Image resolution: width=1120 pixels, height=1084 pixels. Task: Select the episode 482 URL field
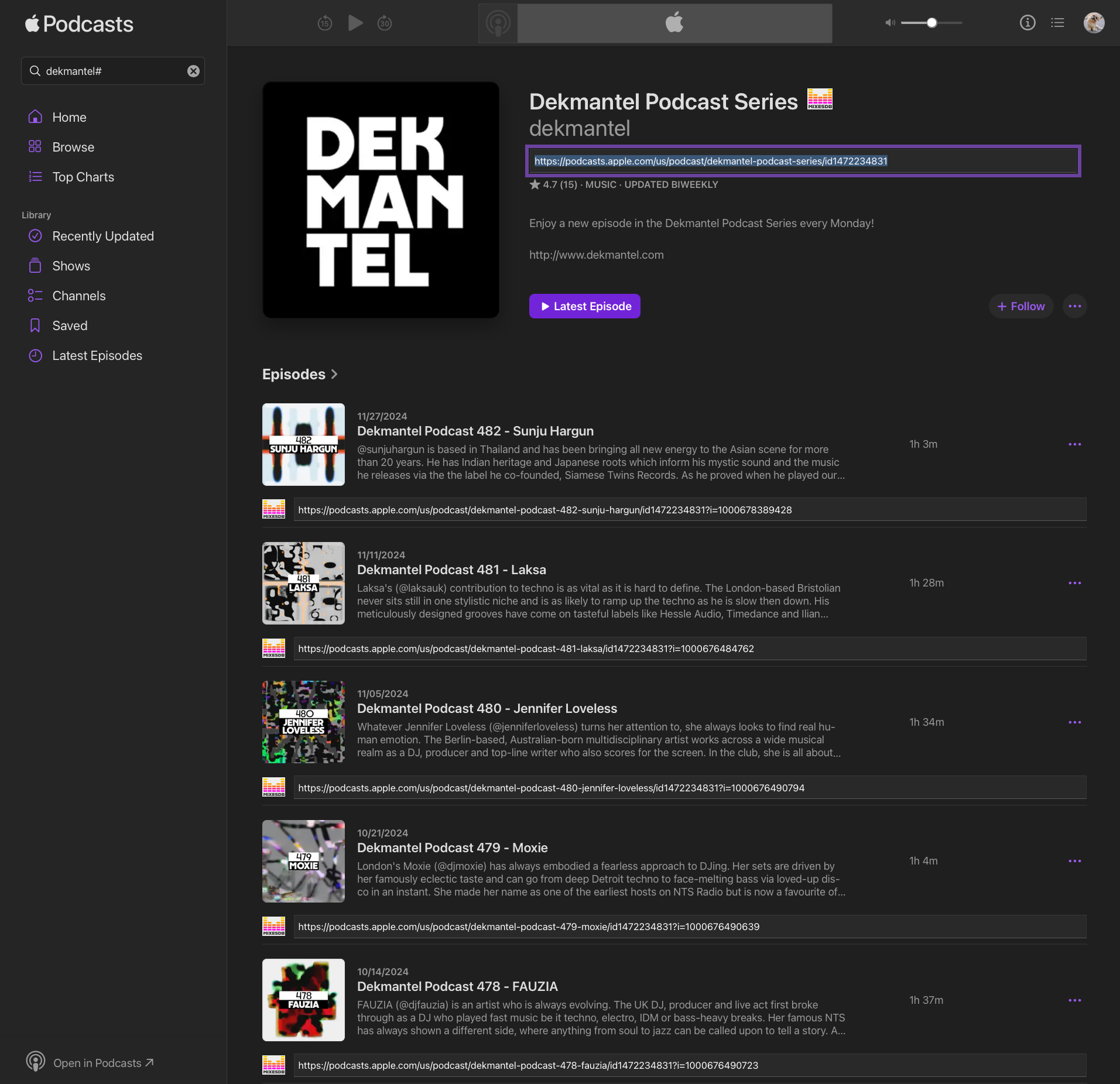tap(690, 510)
